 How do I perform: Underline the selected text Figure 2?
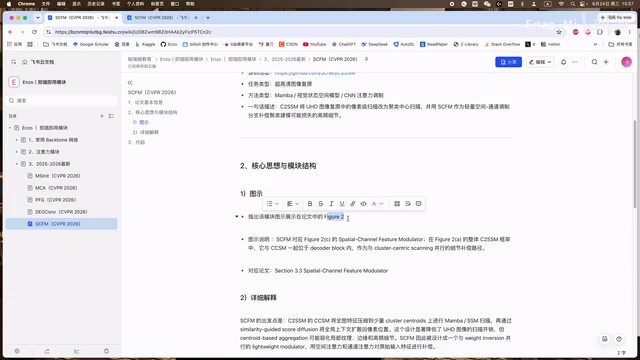pyautogui.click(x=342, y=203)
